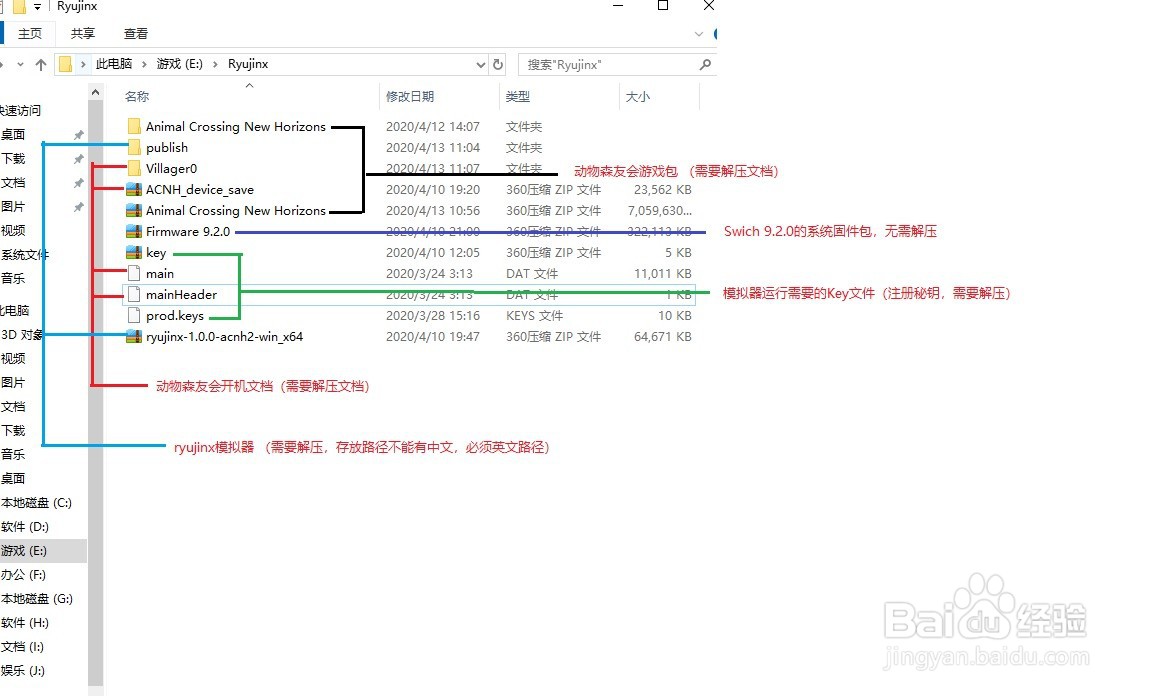Open 娱乐 (J:) in the navigation pane

23,670
